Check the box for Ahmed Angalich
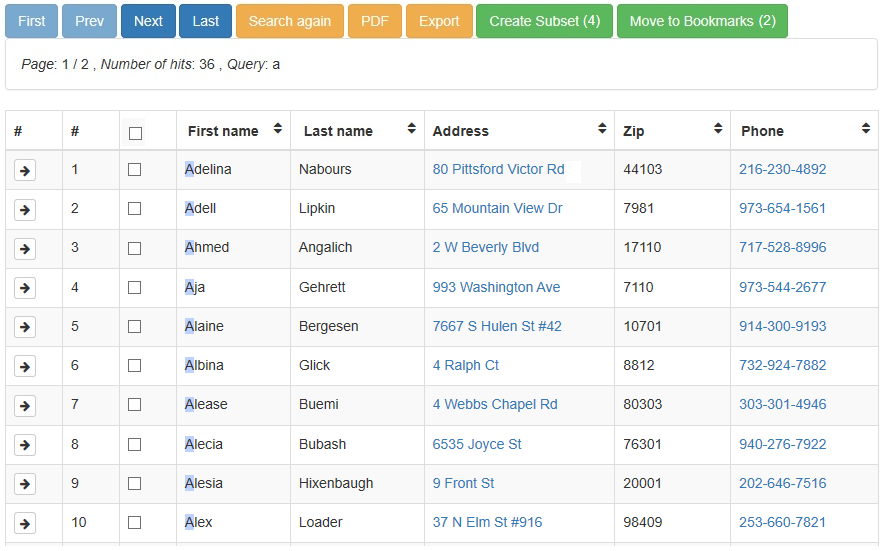The image size is (883, 551). [x=135, y=248]
